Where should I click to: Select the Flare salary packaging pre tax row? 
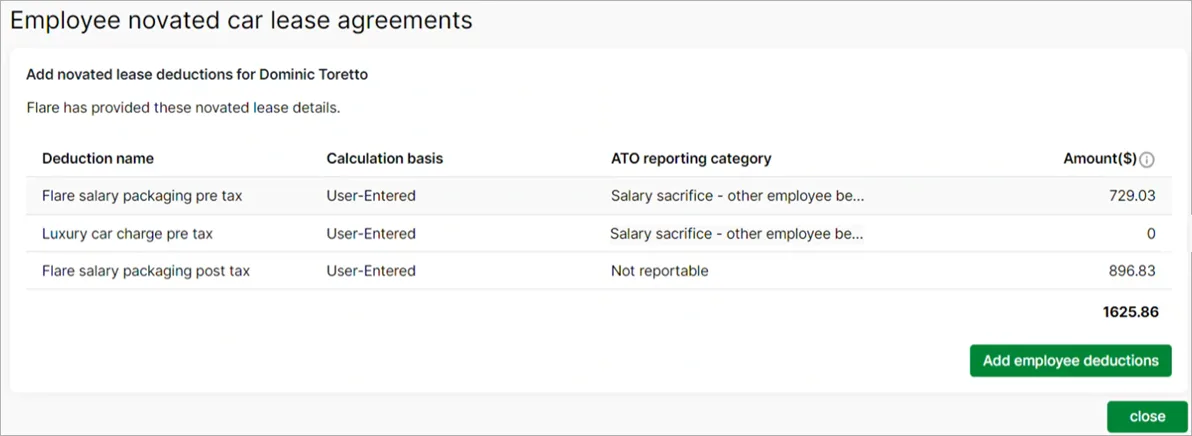(x=597, y=196)
